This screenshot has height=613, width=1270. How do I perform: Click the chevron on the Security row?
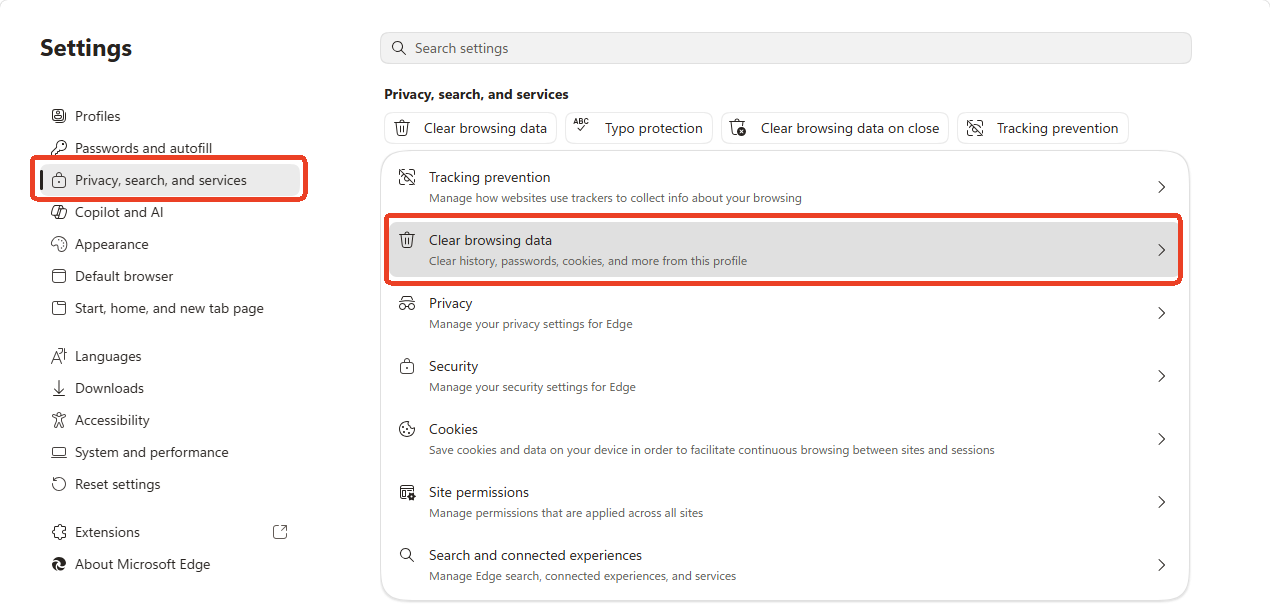1161,376
